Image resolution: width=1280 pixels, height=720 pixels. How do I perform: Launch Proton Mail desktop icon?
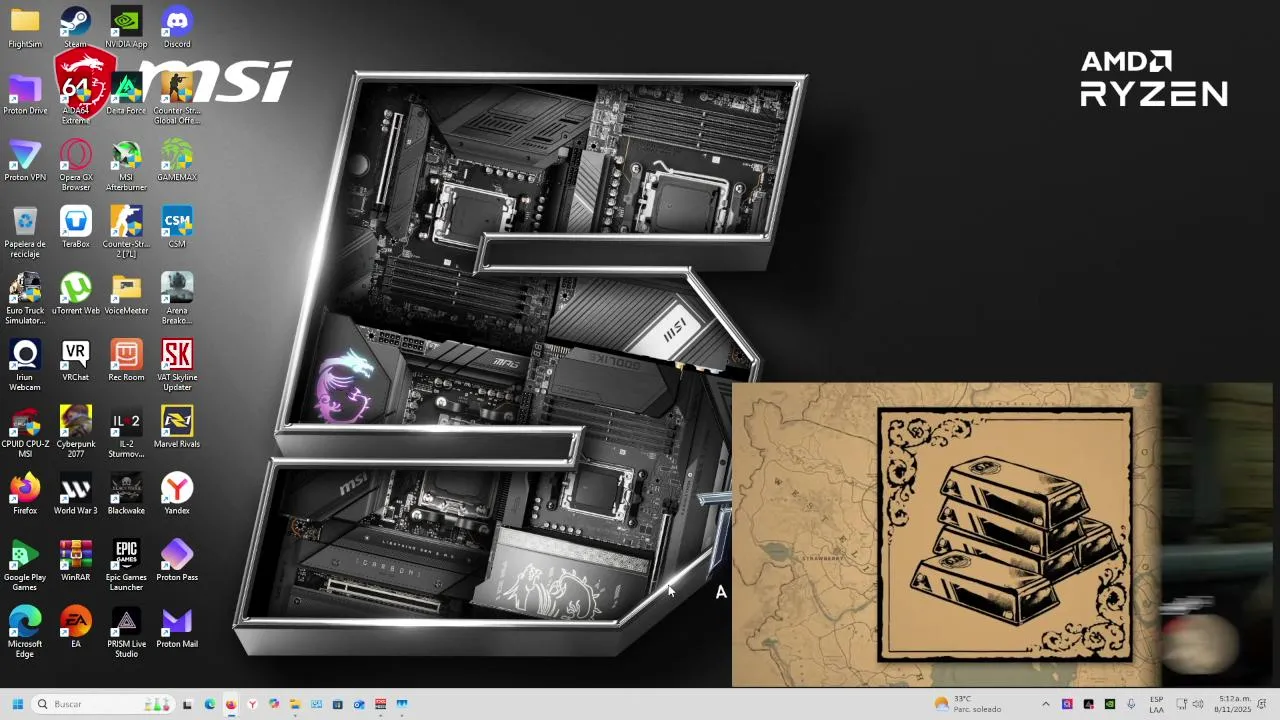pyautogui.click(x=177, y=627)
